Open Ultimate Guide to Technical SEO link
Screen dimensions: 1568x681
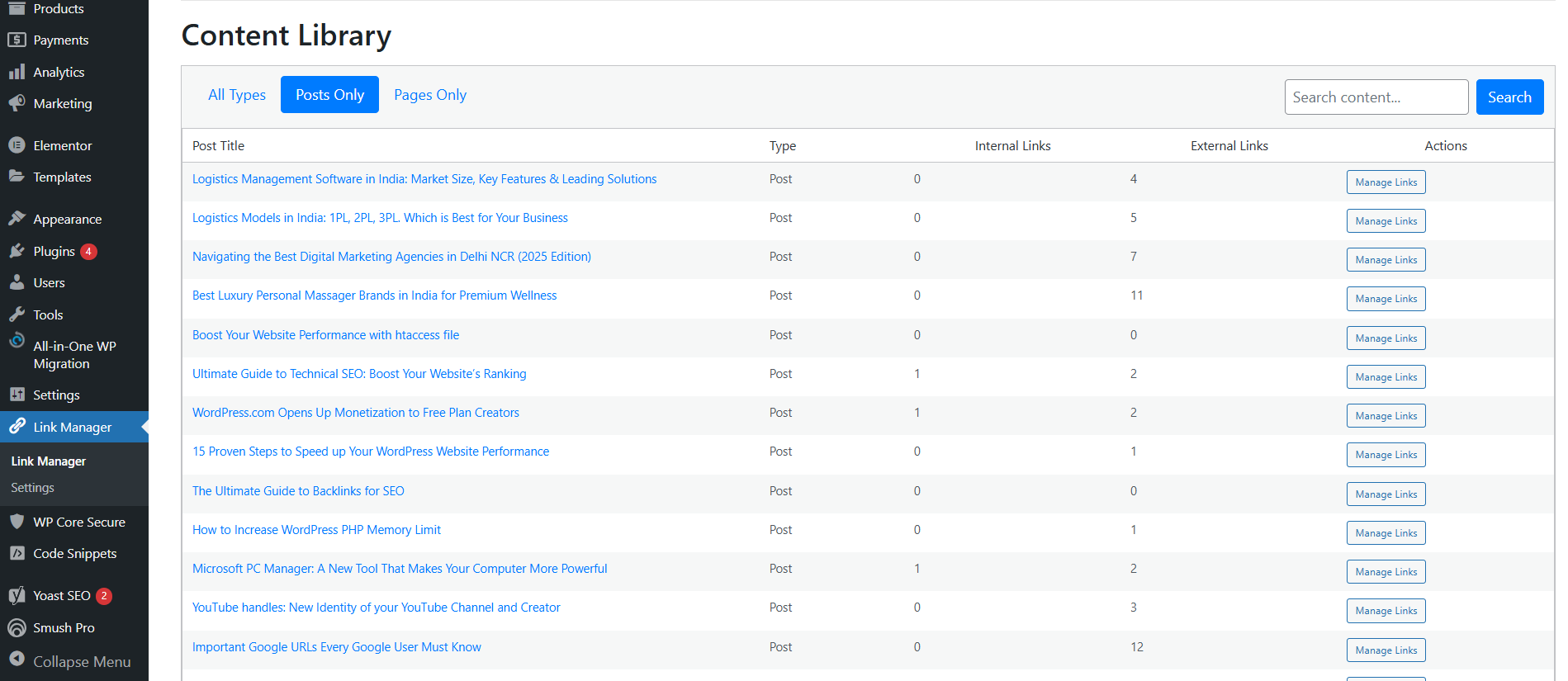(359, 374)
